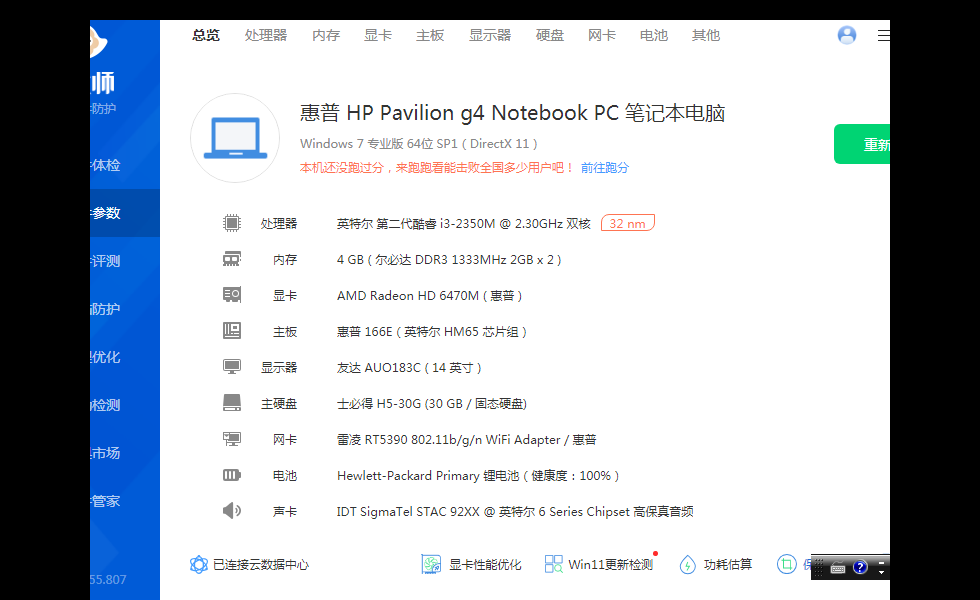This screenshot has width=980, height=600.
Task: Click the monitor display icon
Action: click(232, 367)
